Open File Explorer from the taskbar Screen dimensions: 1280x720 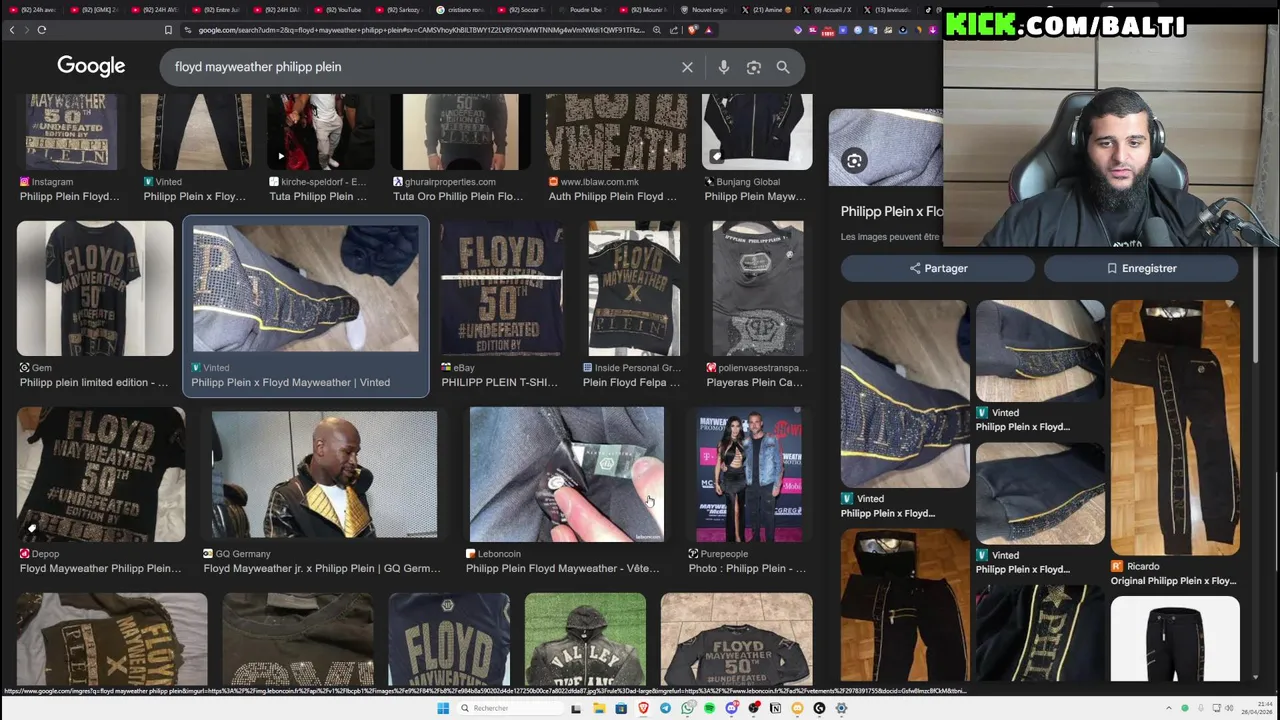coord(598,708)
